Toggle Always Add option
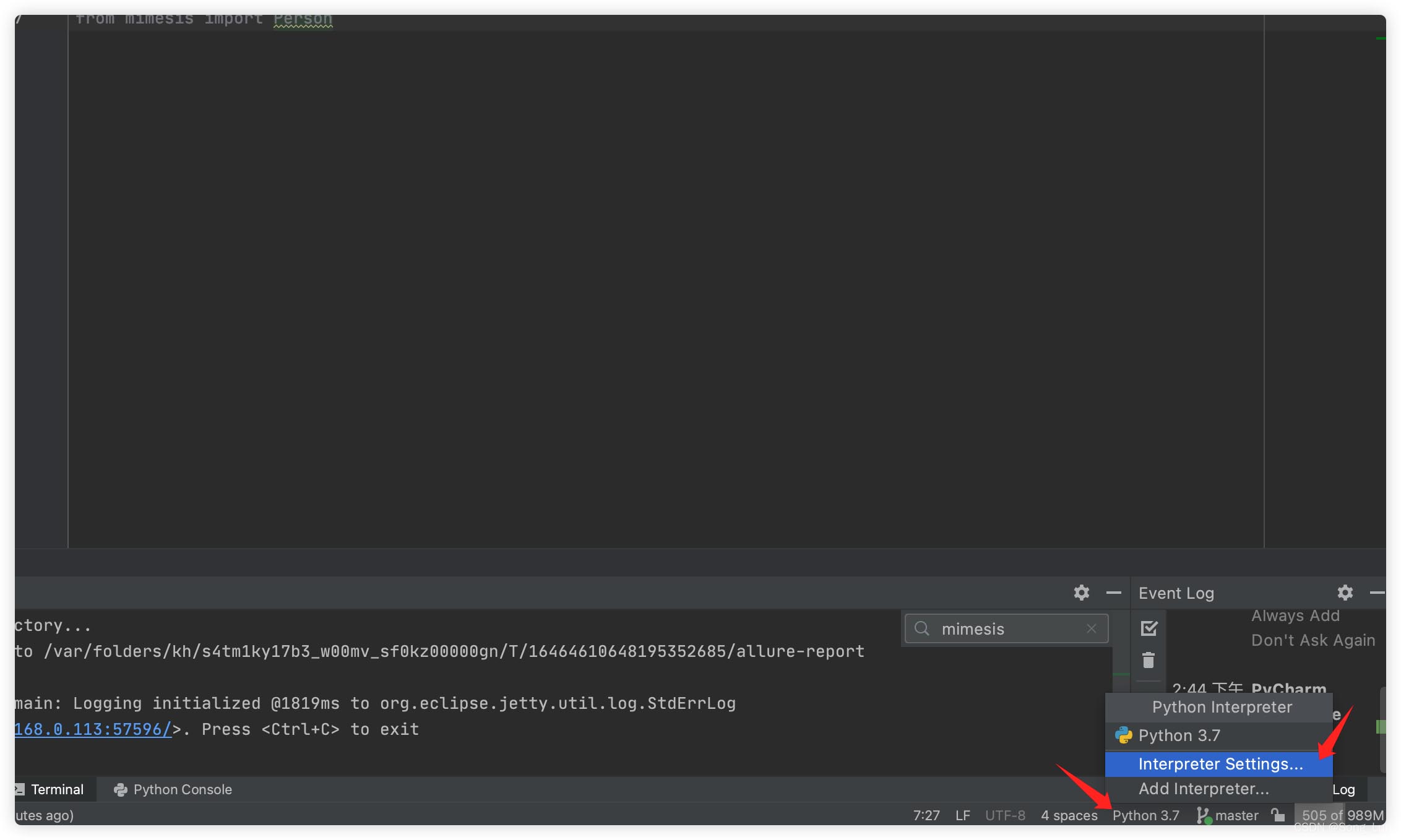 1294,615
